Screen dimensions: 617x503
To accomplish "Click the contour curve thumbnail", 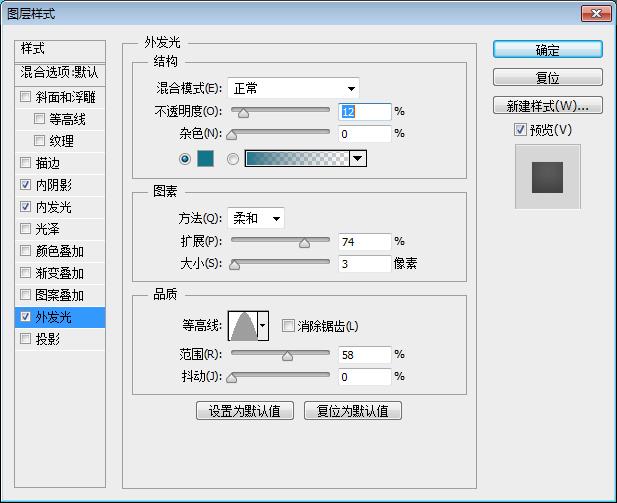I will [x=243, y=325].
